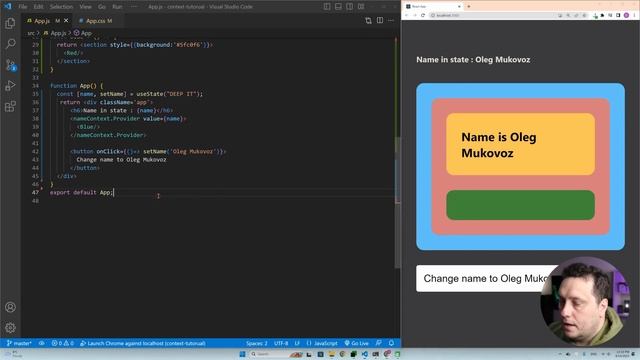
Task: Change file encoding UTF-8
Action: (x=281, y=343)
